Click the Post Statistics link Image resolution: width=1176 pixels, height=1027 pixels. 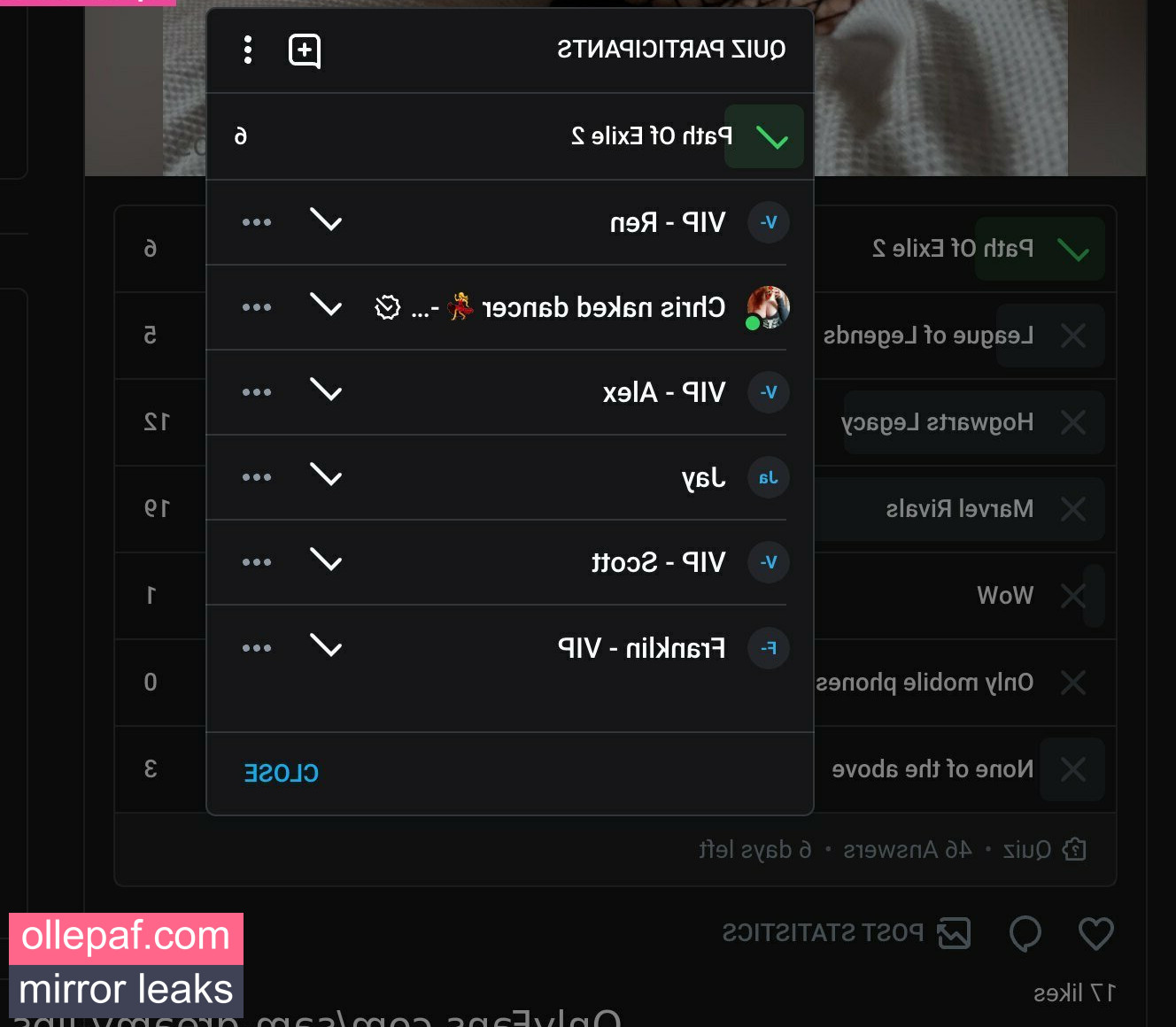(823, 933)
